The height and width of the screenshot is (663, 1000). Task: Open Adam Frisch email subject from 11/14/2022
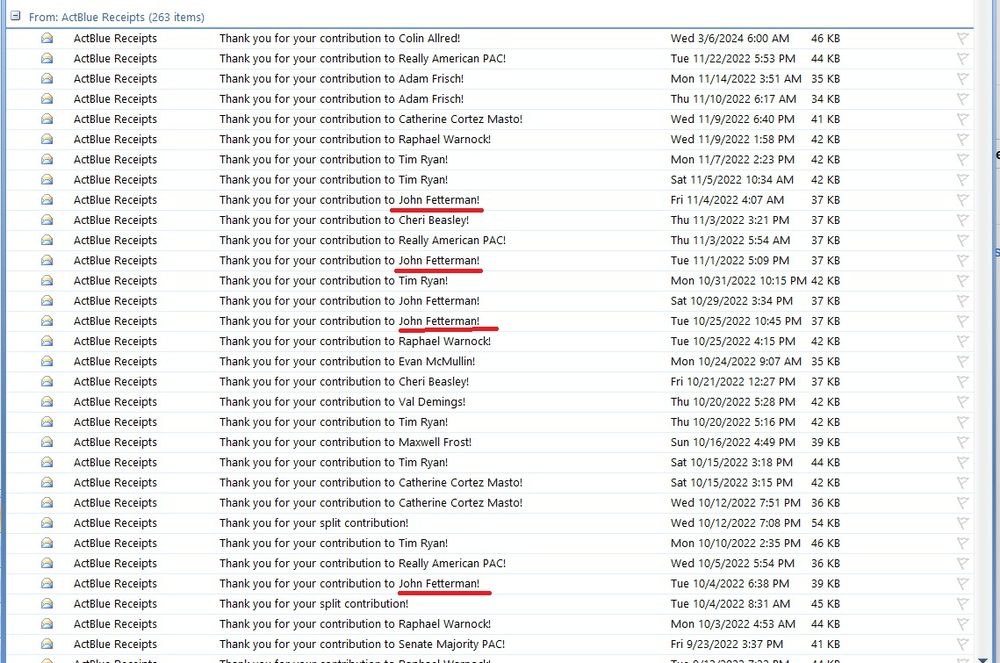point(341,78)
